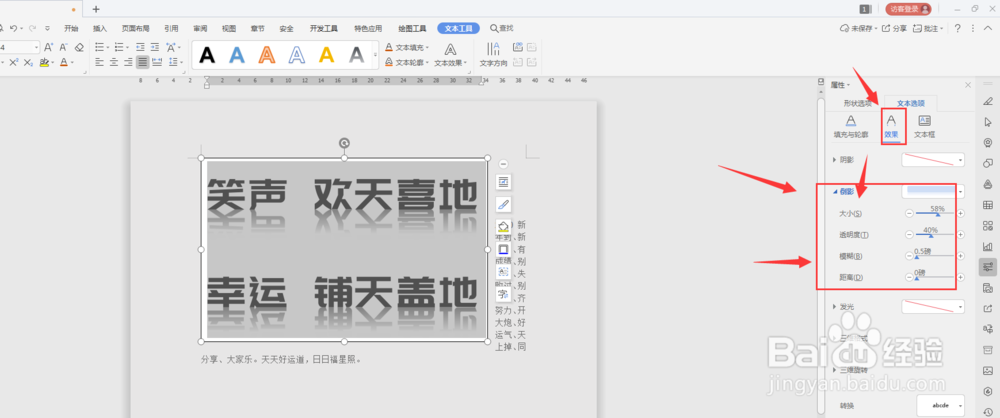Click the undo arrow in the quick access bar
The height and width of the screenshot is (418, 1000).
pos(13,28)
